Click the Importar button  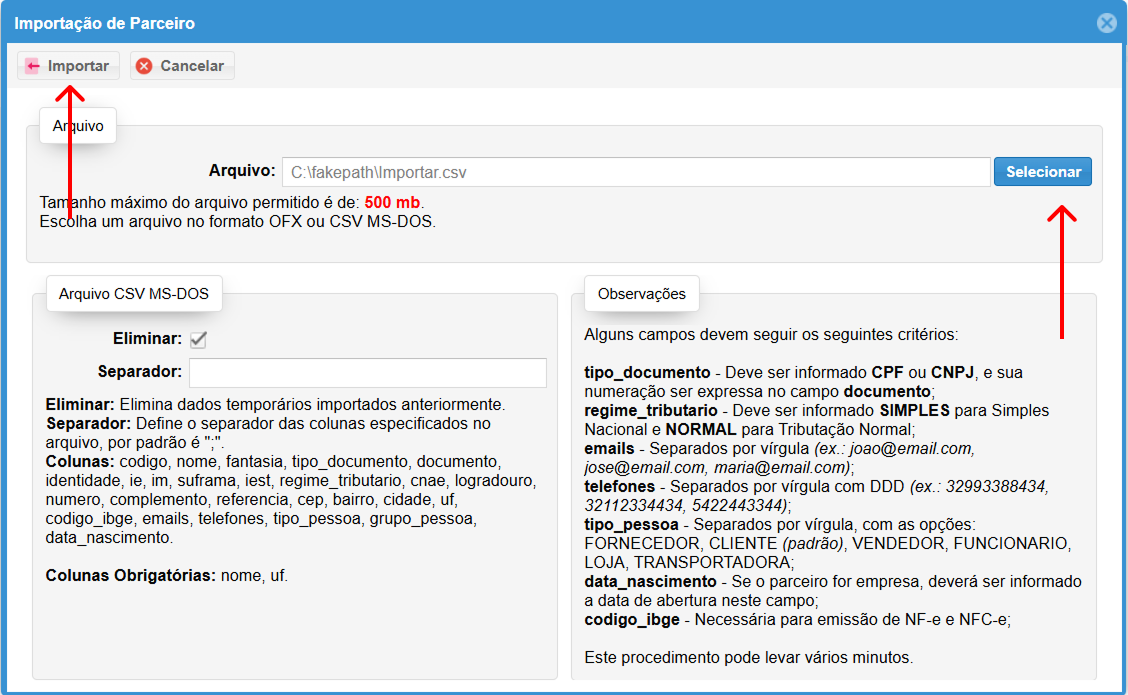pos(68,66)
